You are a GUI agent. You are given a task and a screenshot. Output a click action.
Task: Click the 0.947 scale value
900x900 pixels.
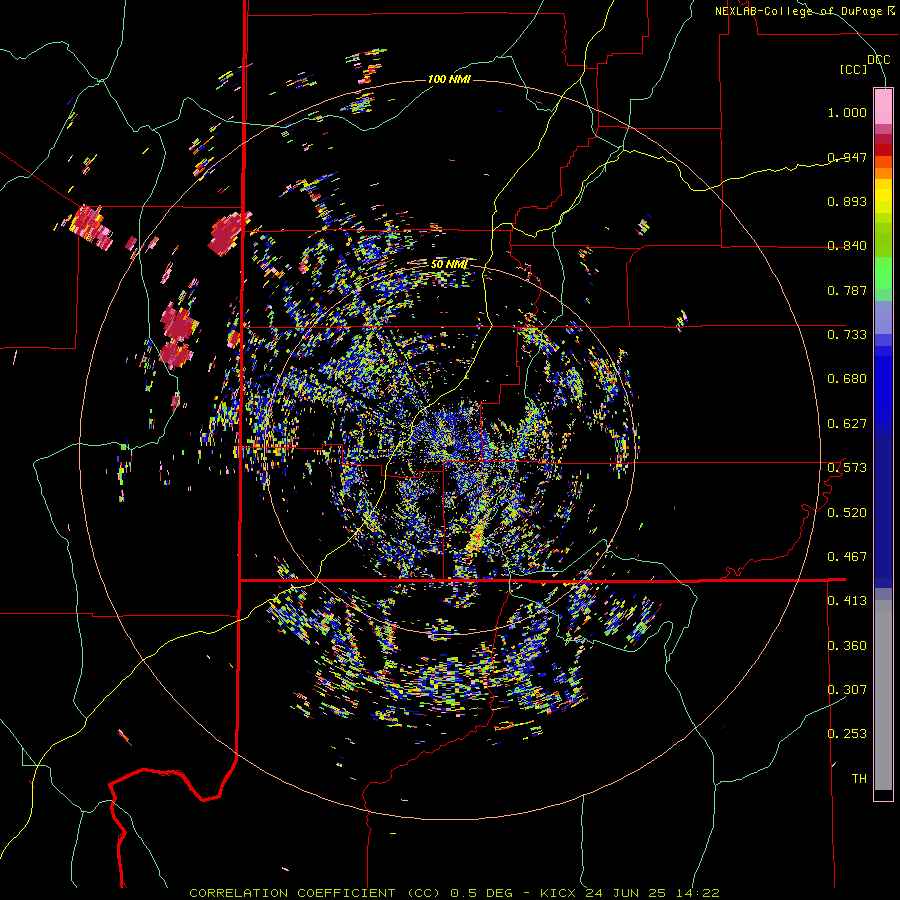click(x=847, y=157)
